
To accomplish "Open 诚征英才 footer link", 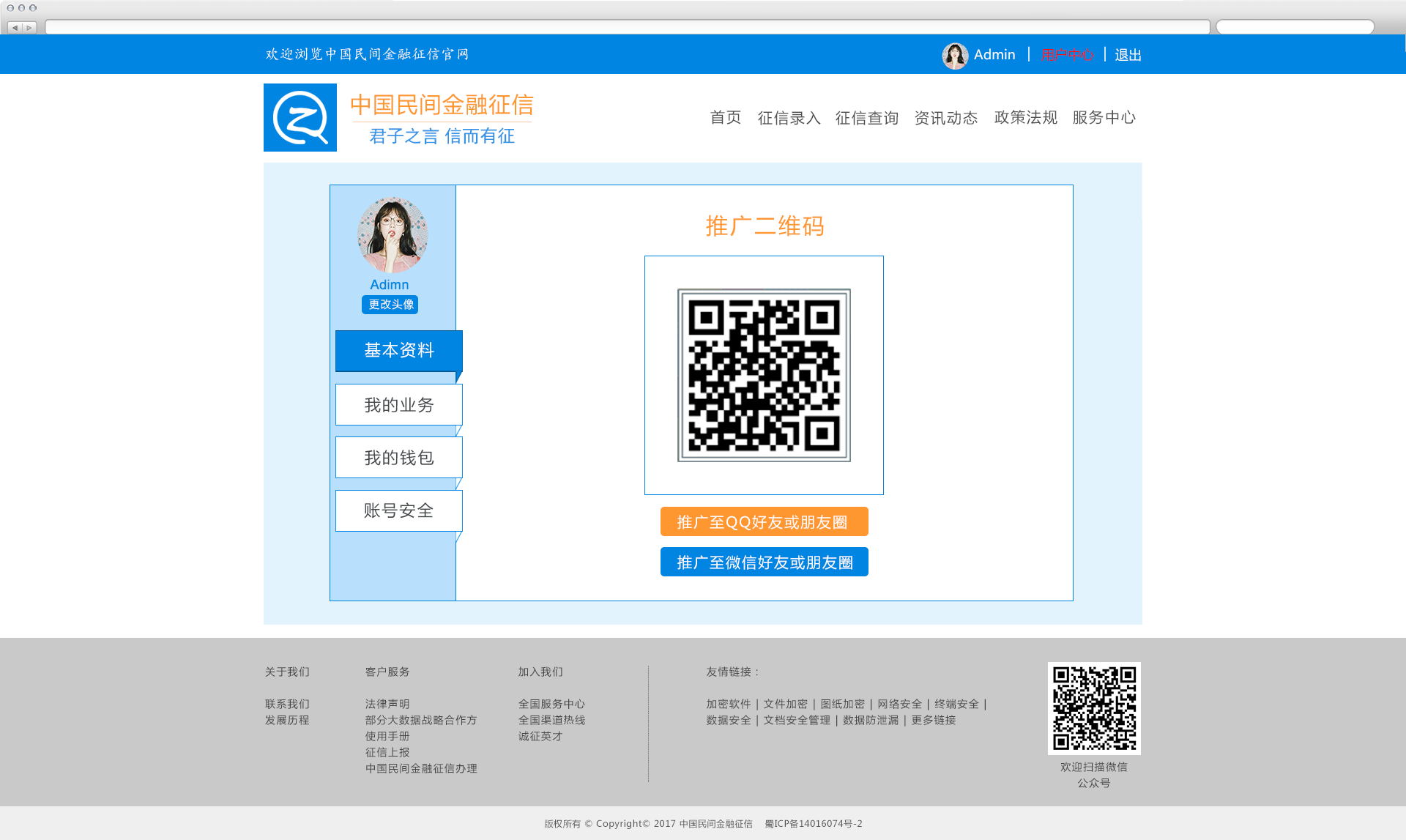I will tap(540, 736).
